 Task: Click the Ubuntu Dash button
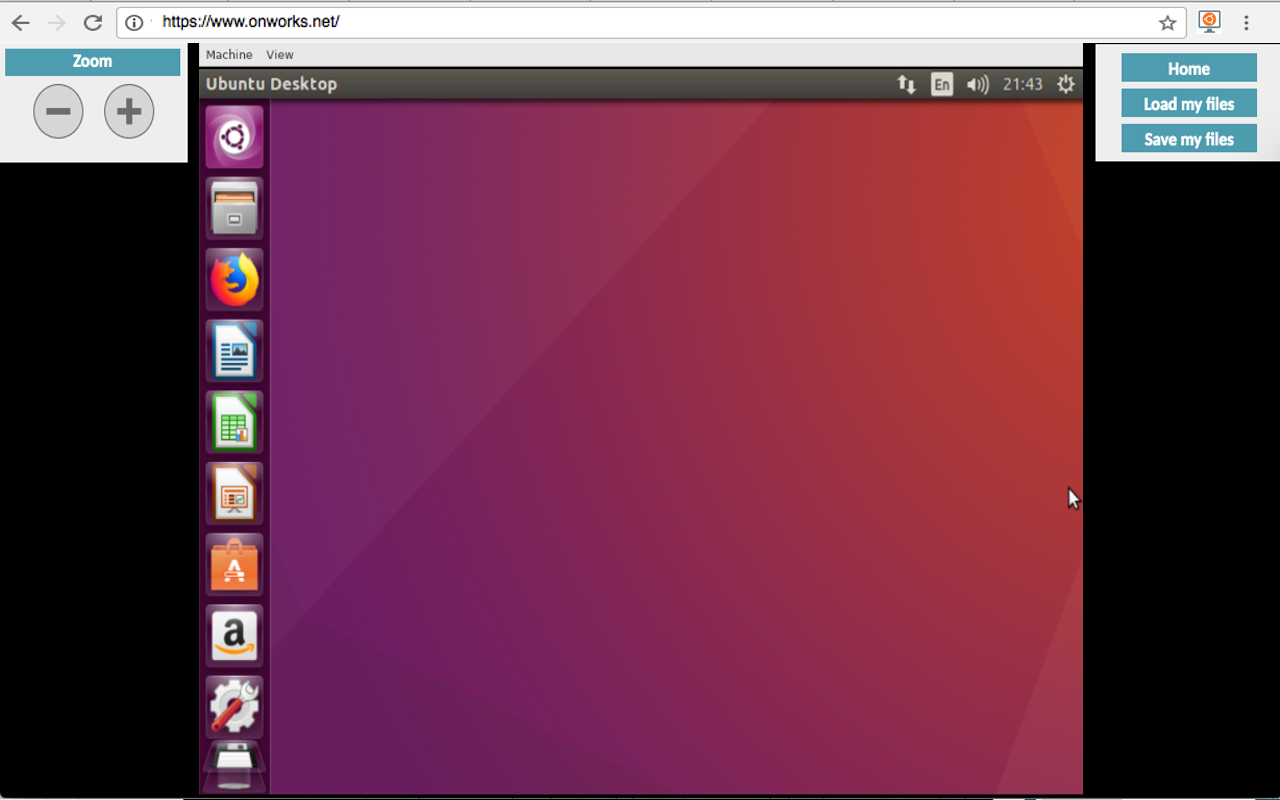[x=233, y=136]
